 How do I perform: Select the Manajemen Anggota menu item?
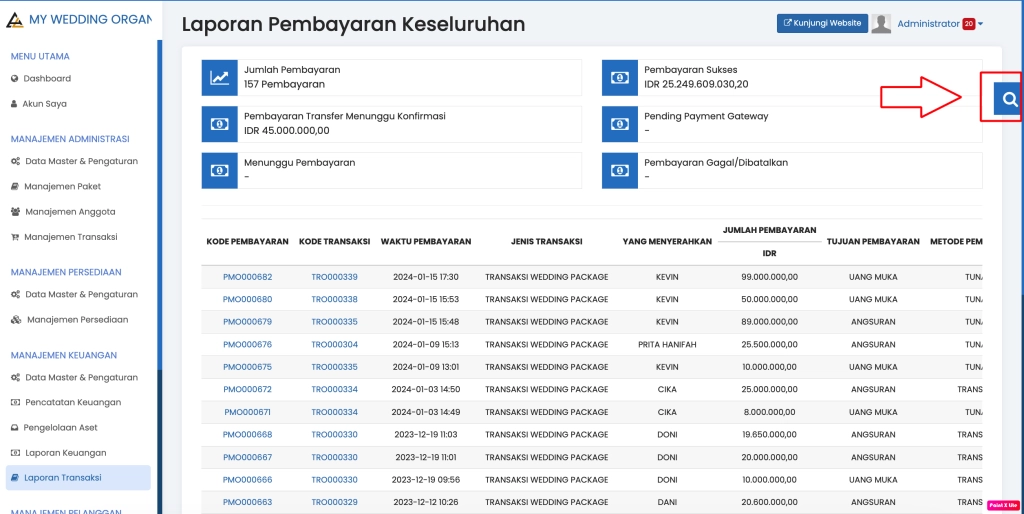click(71, 212)
